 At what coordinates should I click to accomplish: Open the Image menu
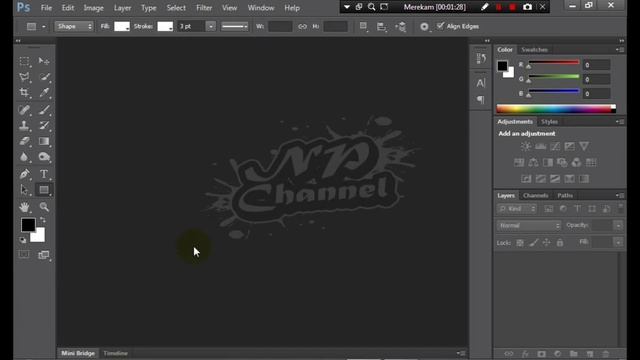point(93,8)
